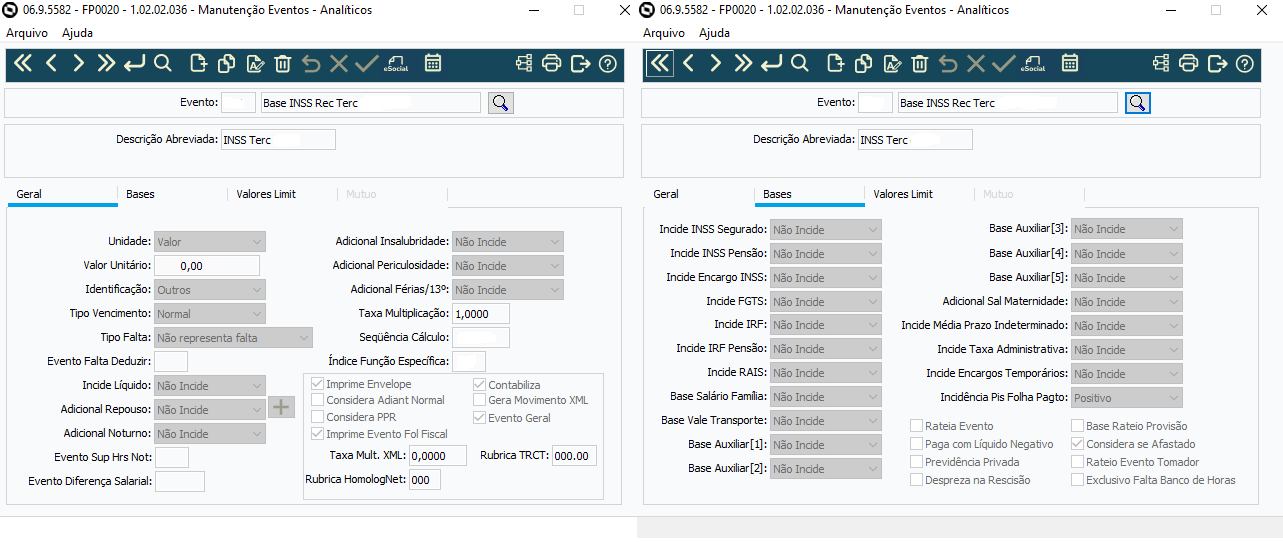Image resolution: width=1283 pixels, height=542 pixels.
Task: Click the copy record icon in left window toolbar
Action: coord(227,64)
